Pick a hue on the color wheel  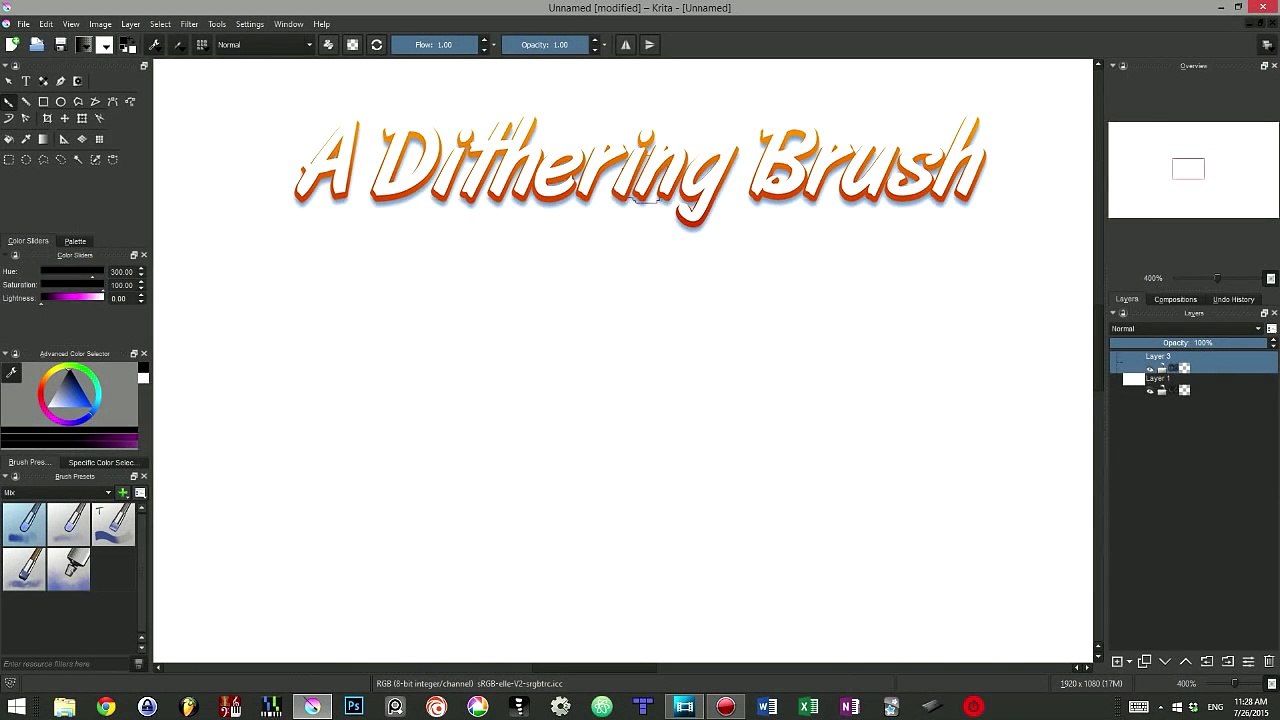[x=69, y=394]
